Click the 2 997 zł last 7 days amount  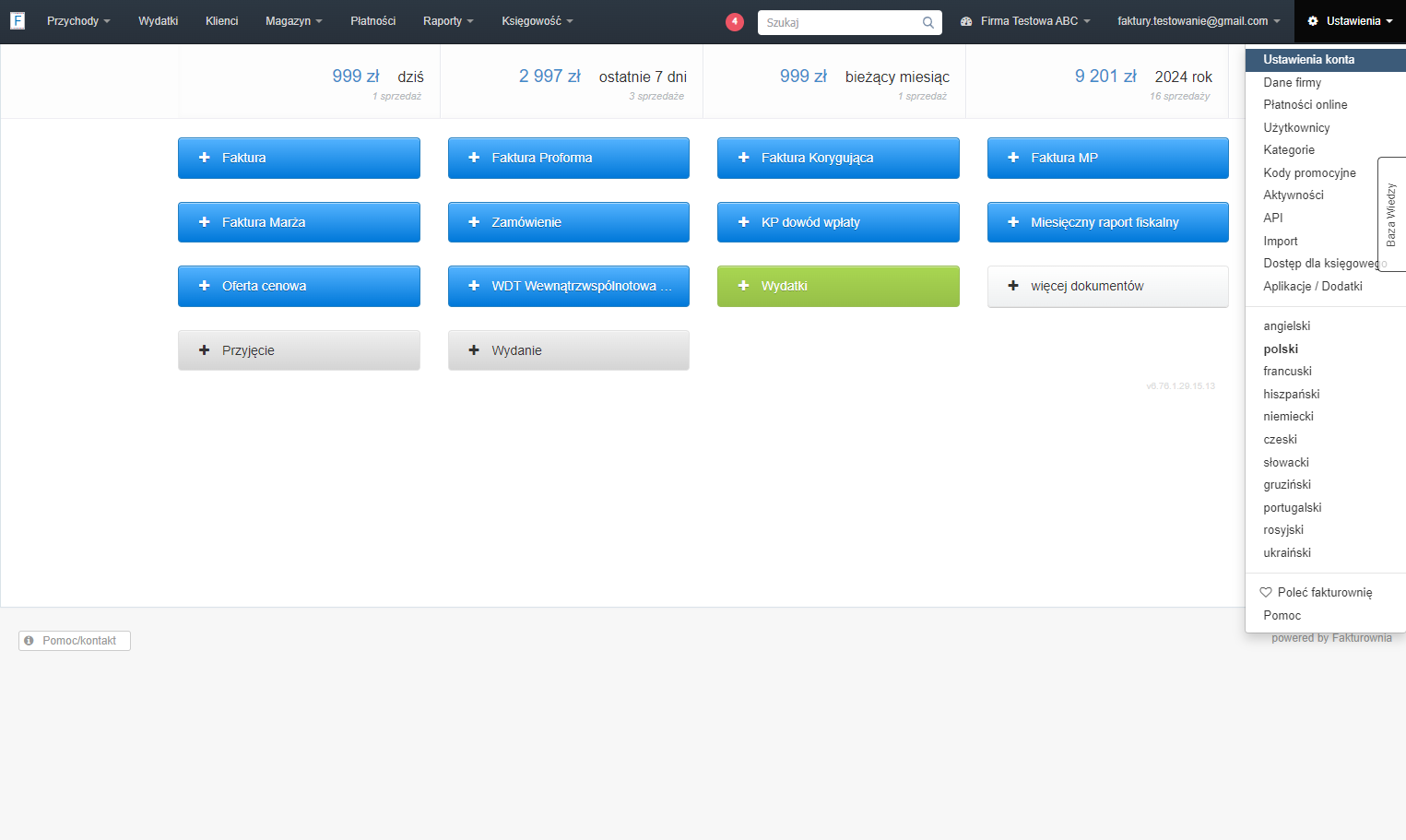coord(549,77)
